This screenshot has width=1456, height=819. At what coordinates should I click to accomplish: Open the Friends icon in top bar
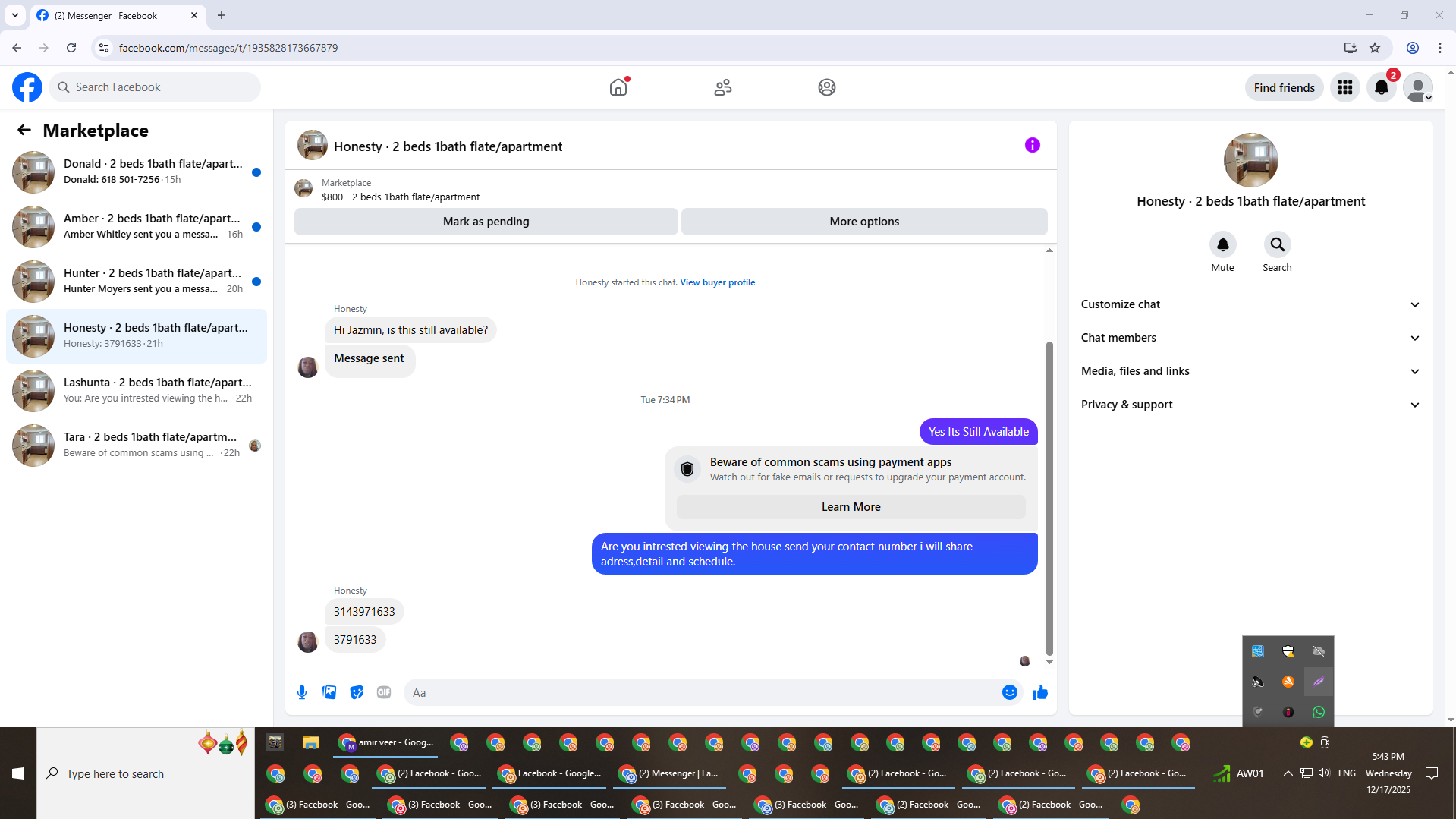click(x=723, y=87)
